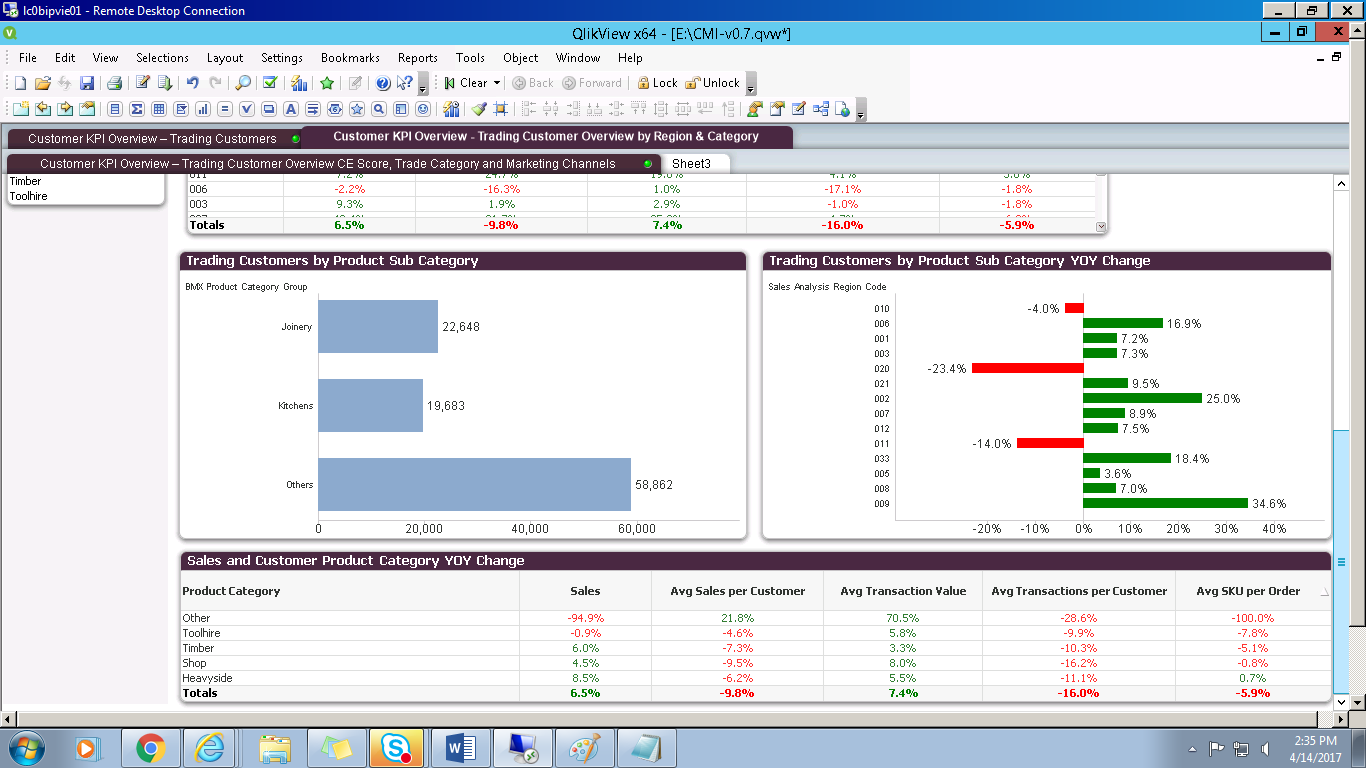
Task: Click the Windows Start button
Action: [27, 747]
